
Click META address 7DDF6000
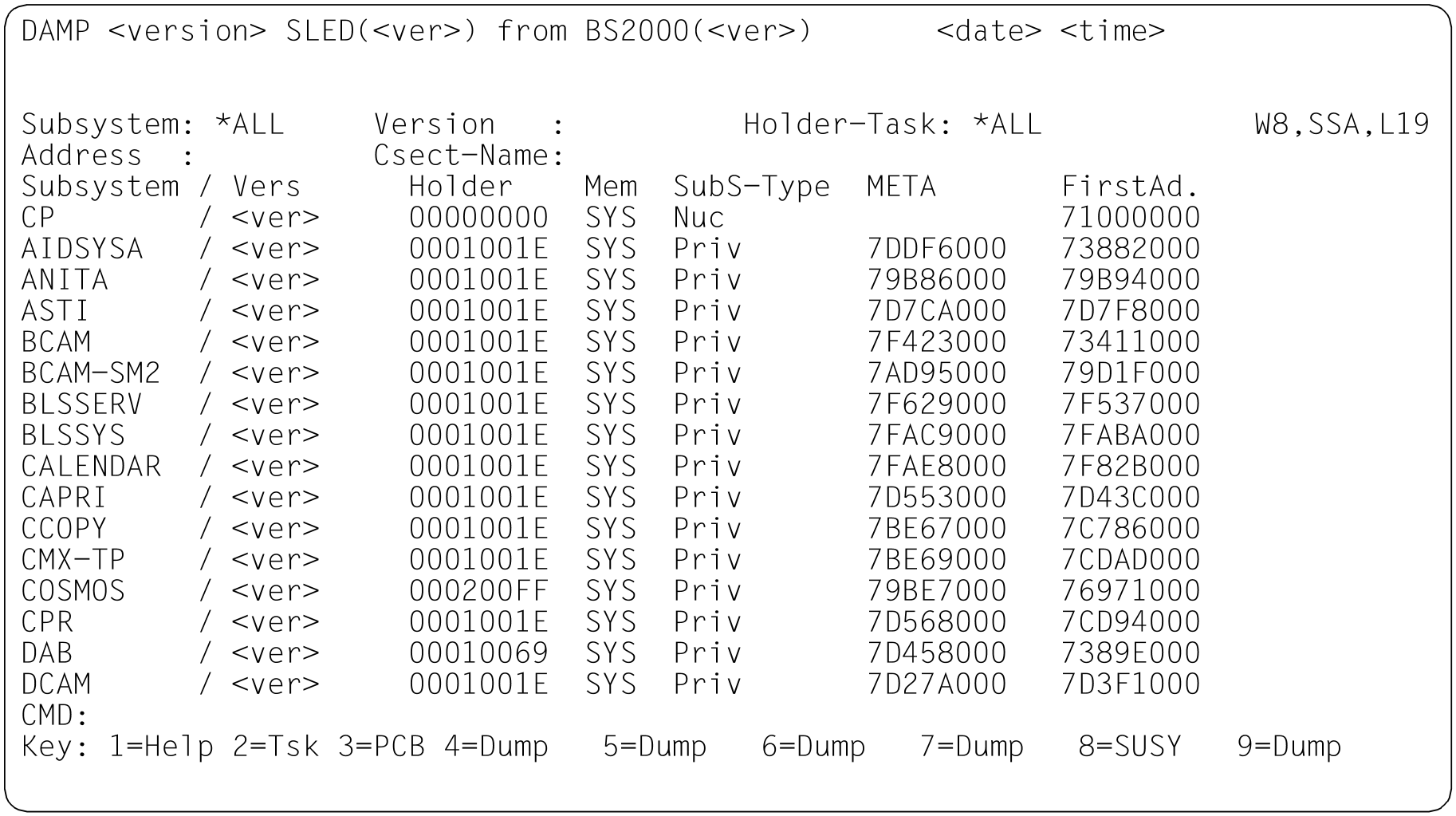[936, 249]
